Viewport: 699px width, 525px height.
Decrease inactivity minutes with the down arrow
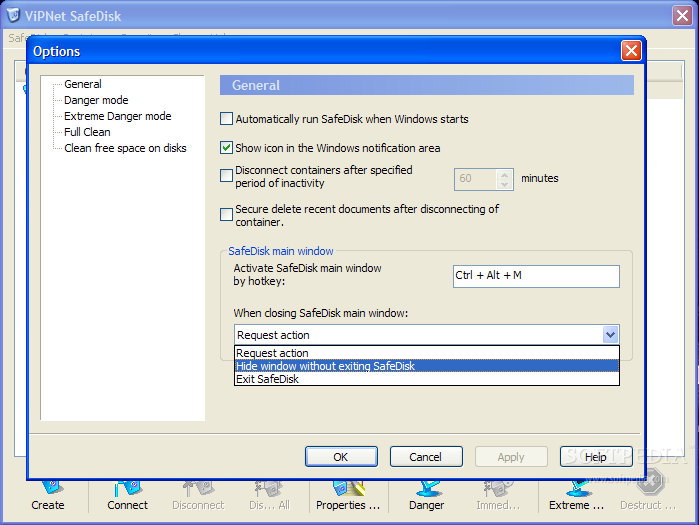click(x=504, y=184)
